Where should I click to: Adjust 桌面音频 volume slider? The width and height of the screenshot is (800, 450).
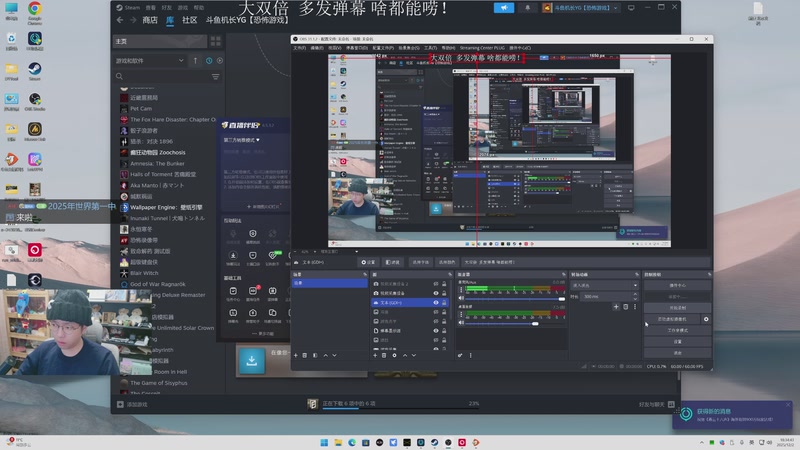[x=514, y=323]
